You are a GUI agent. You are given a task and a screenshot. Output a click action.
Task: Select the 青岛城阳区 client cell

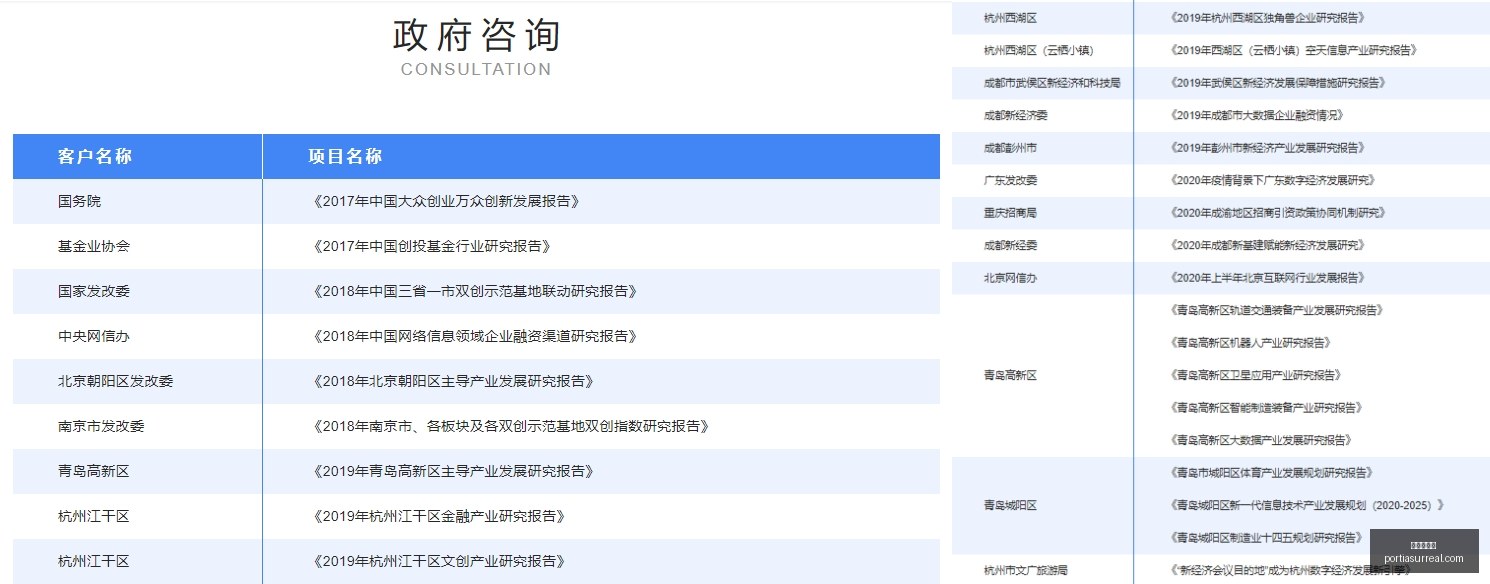(1010, 505)
